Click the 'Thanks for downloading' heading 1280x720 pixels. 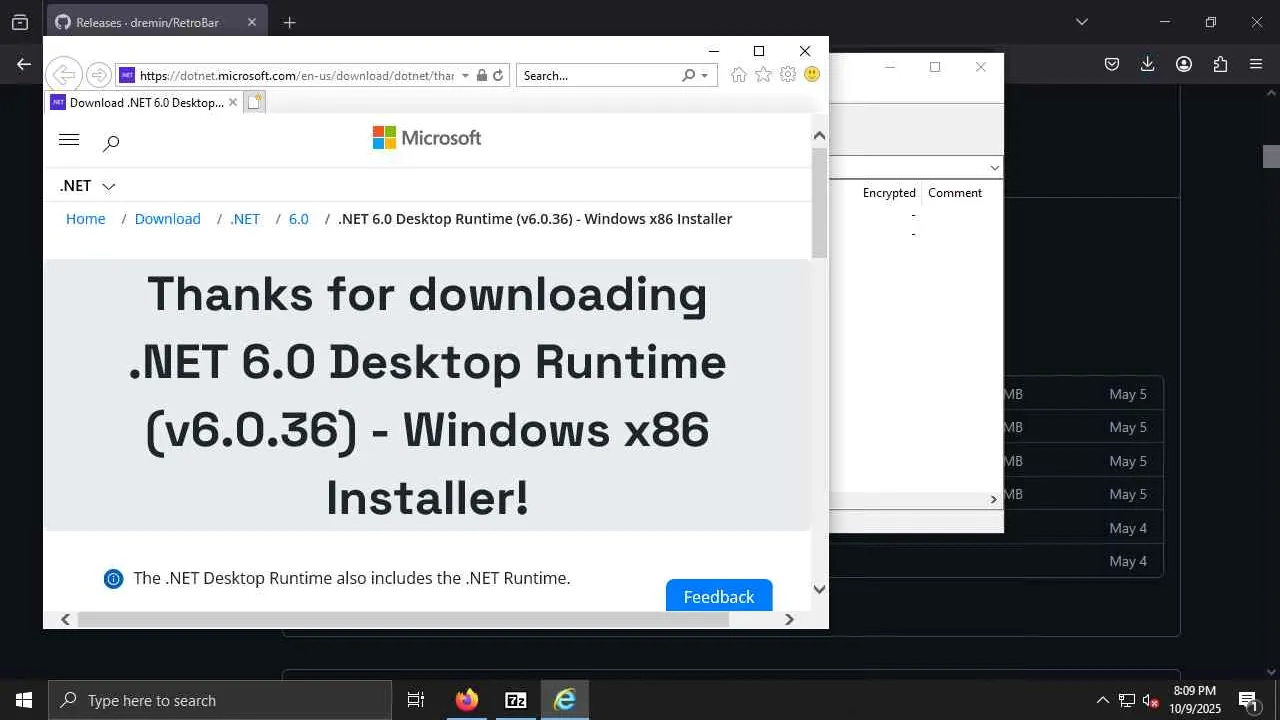coord(427,395)
